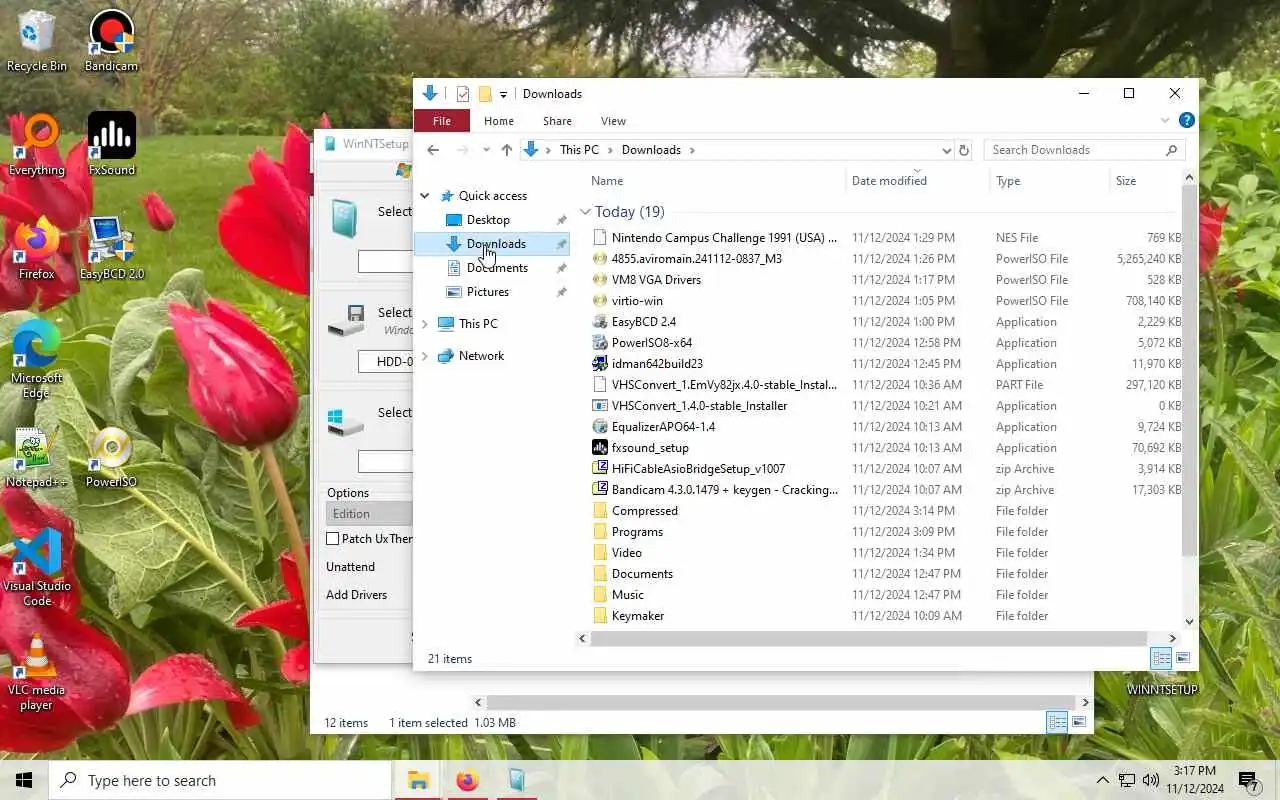
Task: Open the View ribbon tab
Action: [614, 121]
